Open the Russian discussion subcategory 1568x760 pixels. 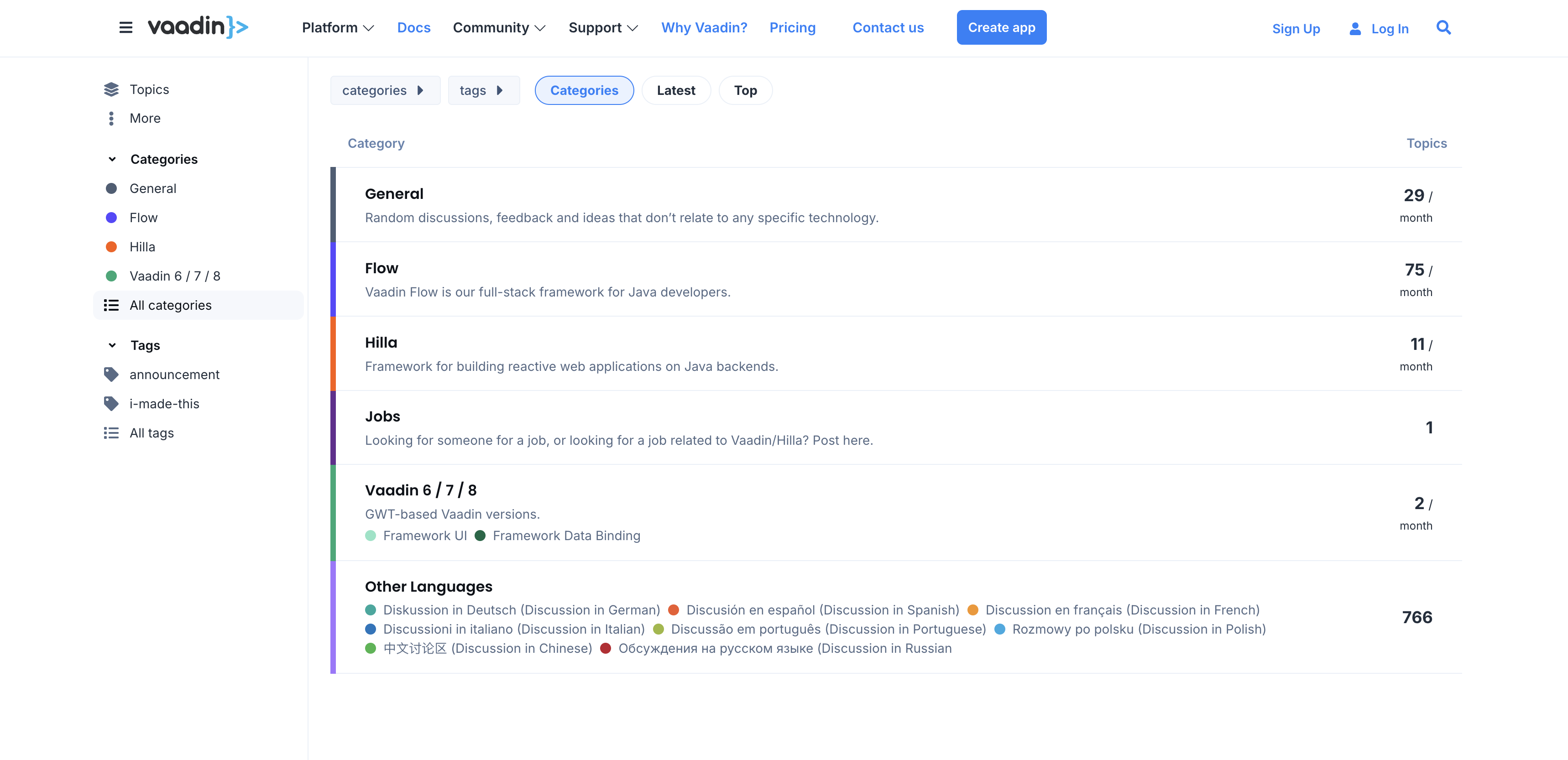(x=785, y=649)
